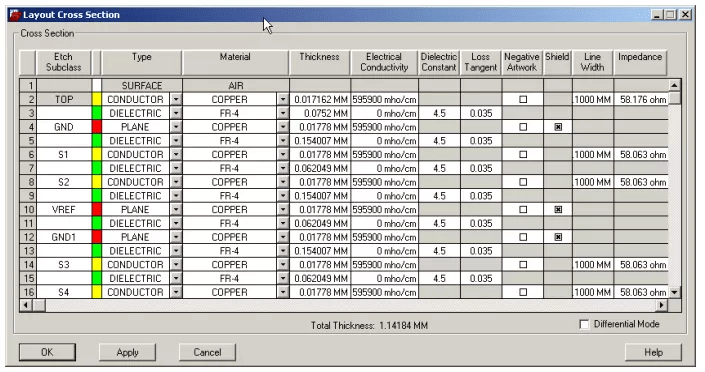Toggle Negative Artwork checkbox for VREF layer
Image resolution: width=705 pixels, height=372 pixels.
point(523,210)
